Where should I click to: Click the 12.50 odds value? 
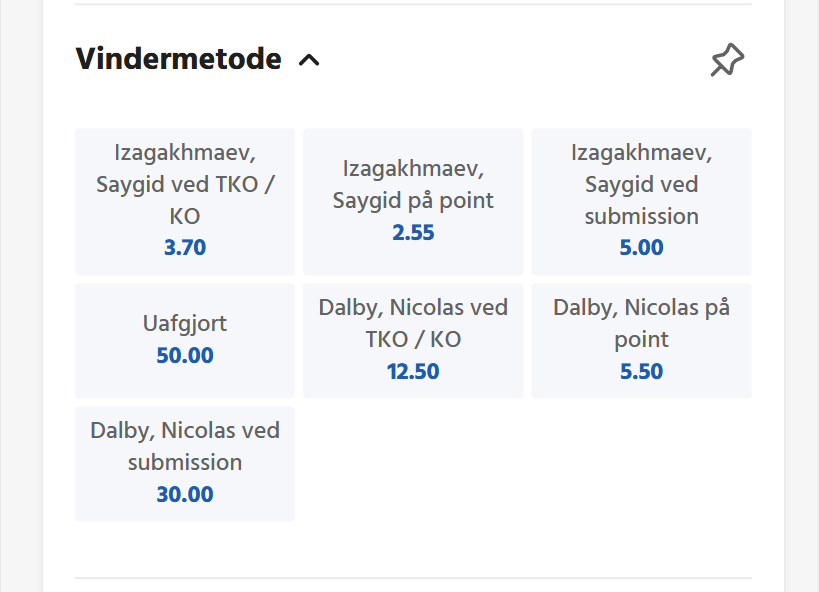413,372
